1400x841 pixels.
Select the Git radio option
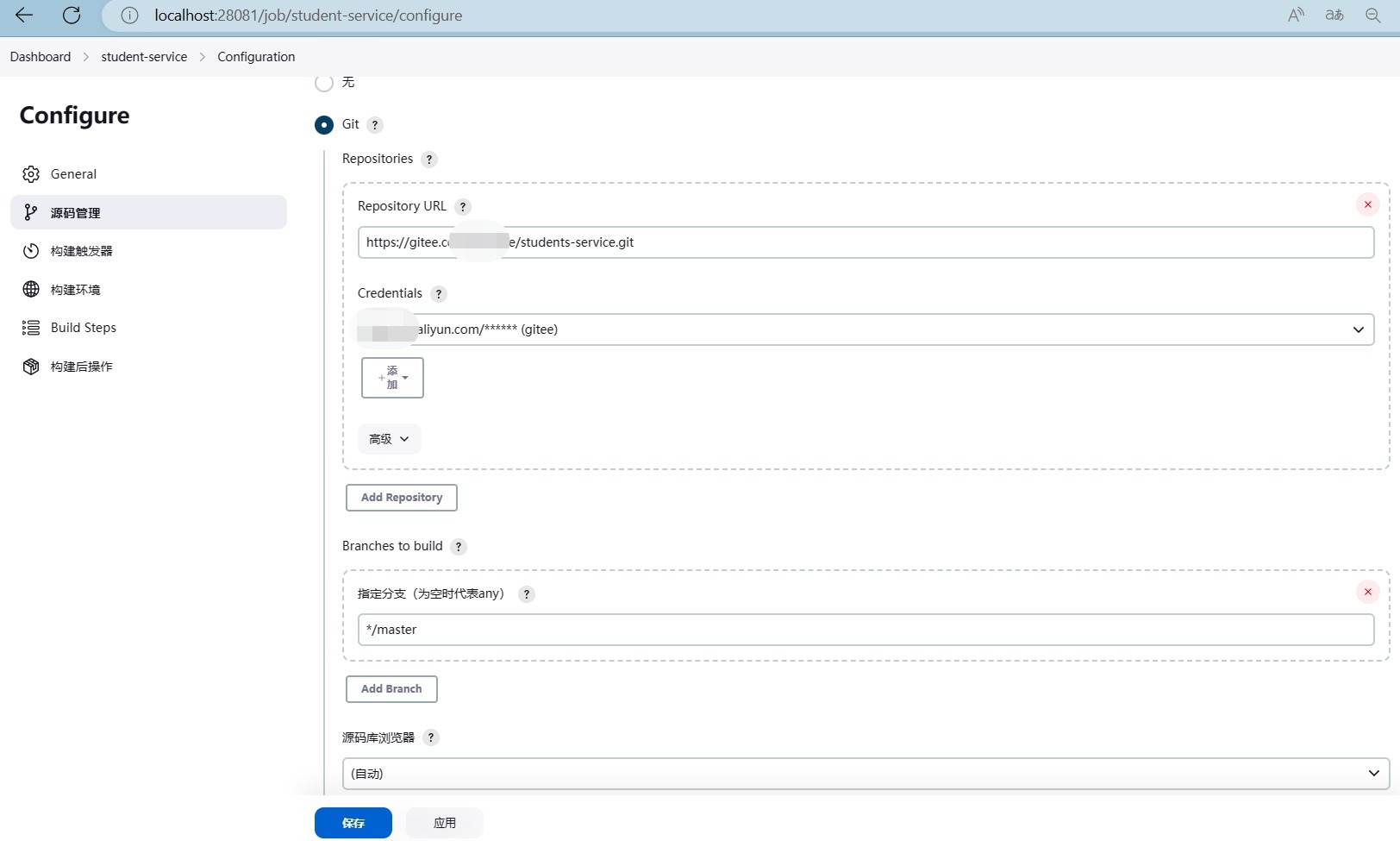tap(324, 124)
